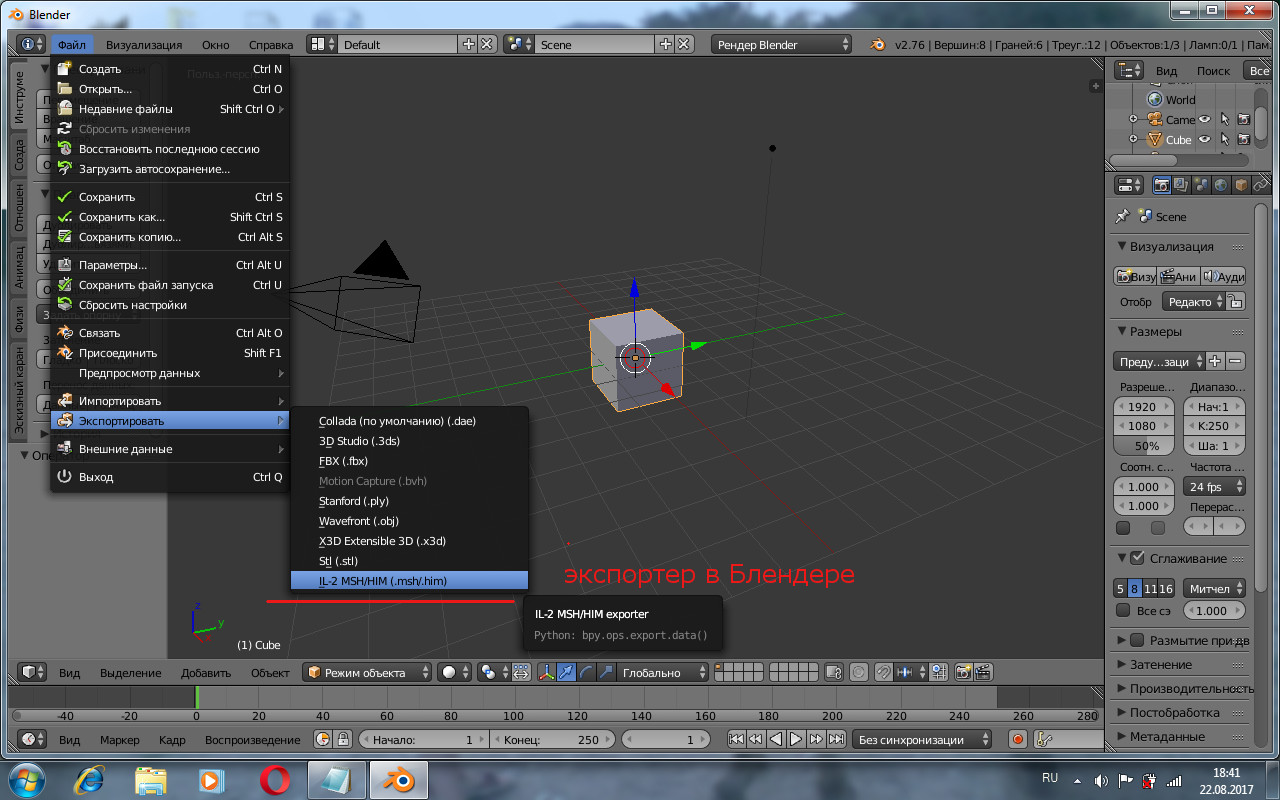Remove a render preset with minus button

(1236, 361)
